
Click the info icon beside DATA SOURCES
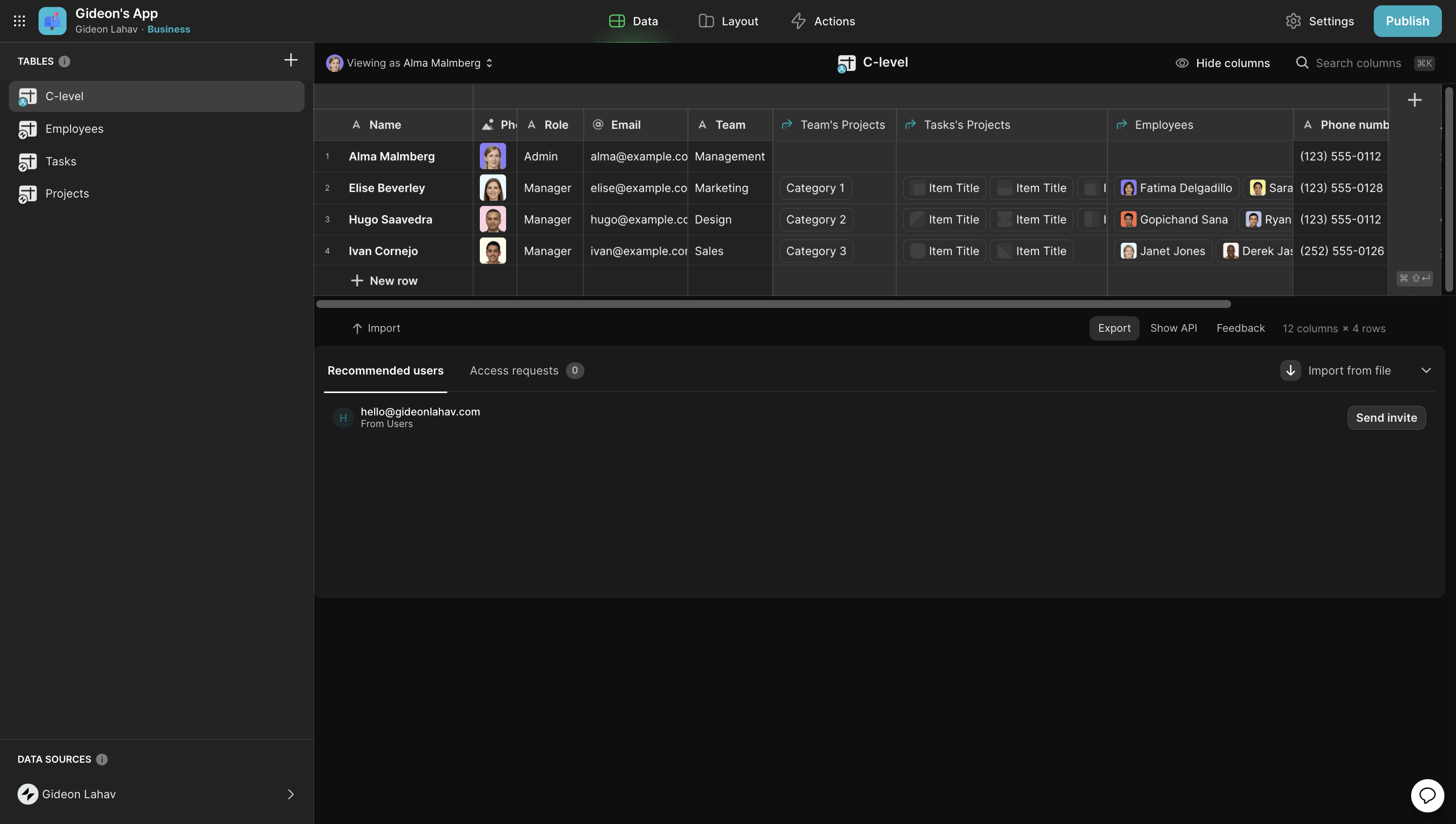pyautogui.click(x=102, y=759)
